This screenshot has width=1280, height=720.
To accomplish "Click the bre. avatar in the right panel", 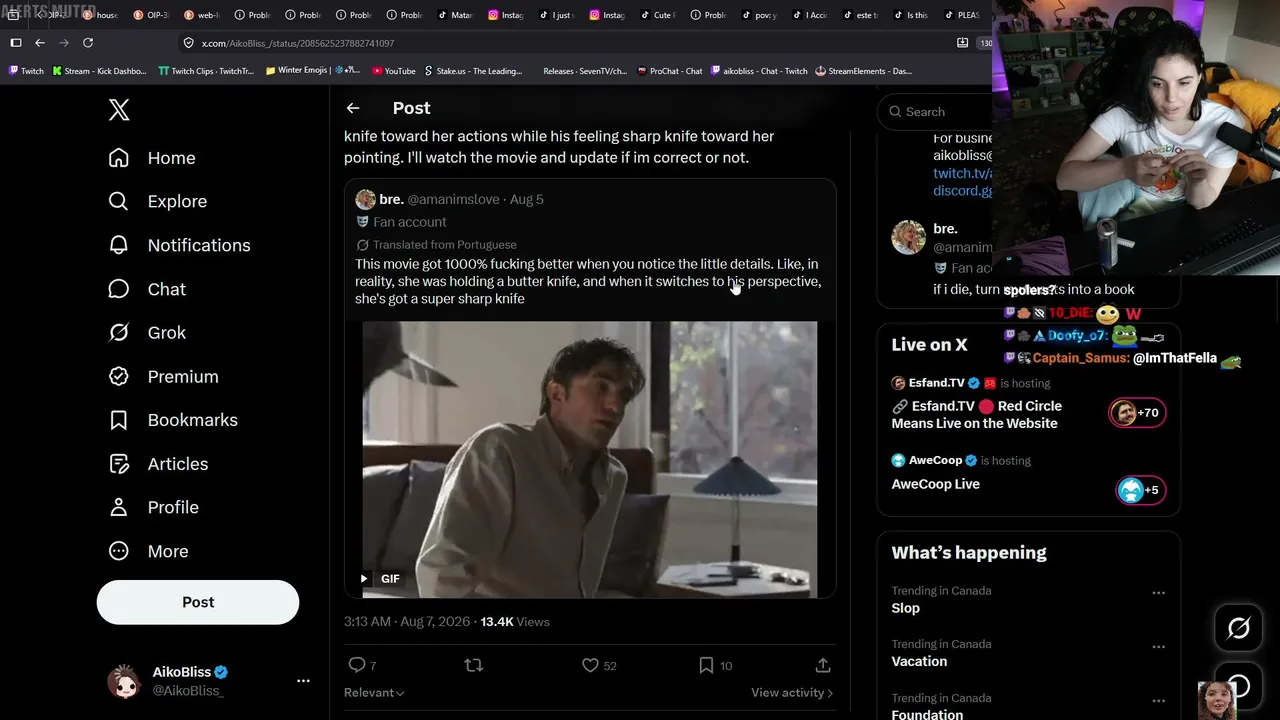I will point(909,237).
